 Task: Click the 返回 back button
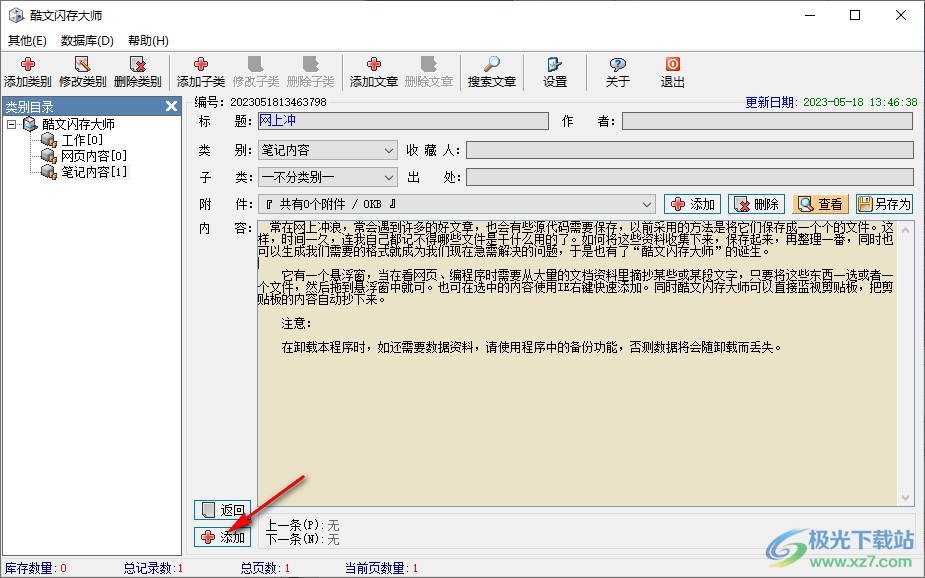[x=222, y=510]
